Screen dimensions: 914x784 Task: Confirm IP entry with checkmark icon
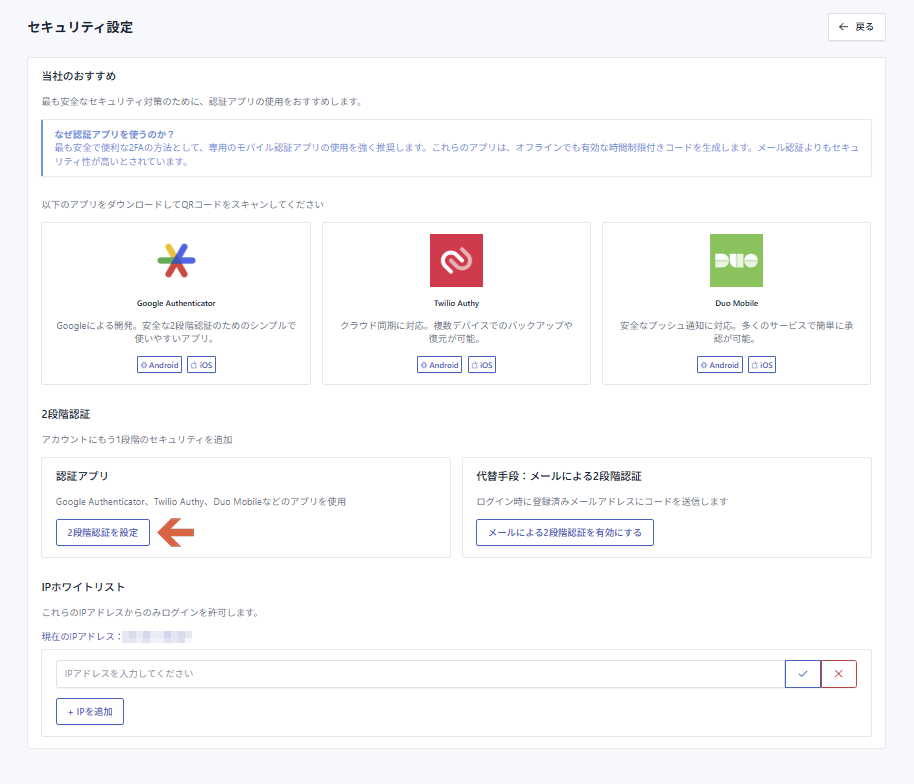(x=803, y=674)
